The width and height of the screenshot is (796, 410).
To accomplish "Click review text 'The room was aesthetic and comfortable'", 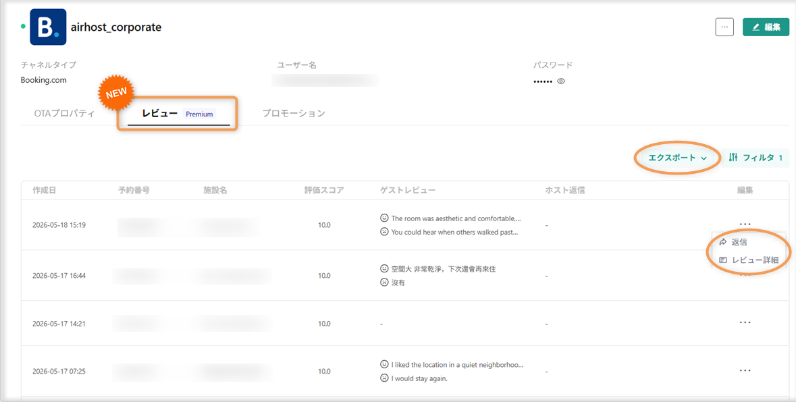I will 456,219.
